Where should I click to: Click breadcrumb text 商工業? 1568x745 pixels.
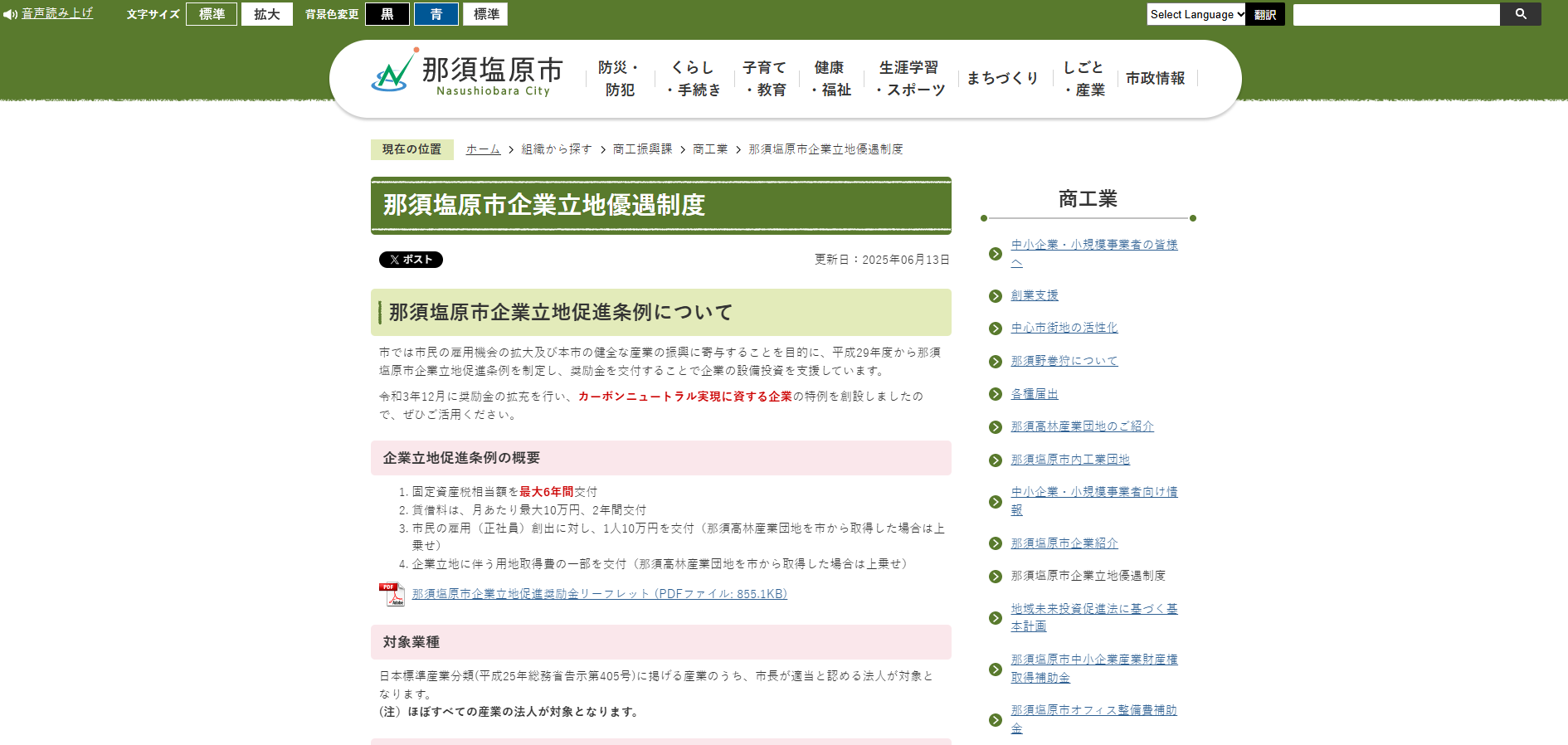(x=710, y=149)
